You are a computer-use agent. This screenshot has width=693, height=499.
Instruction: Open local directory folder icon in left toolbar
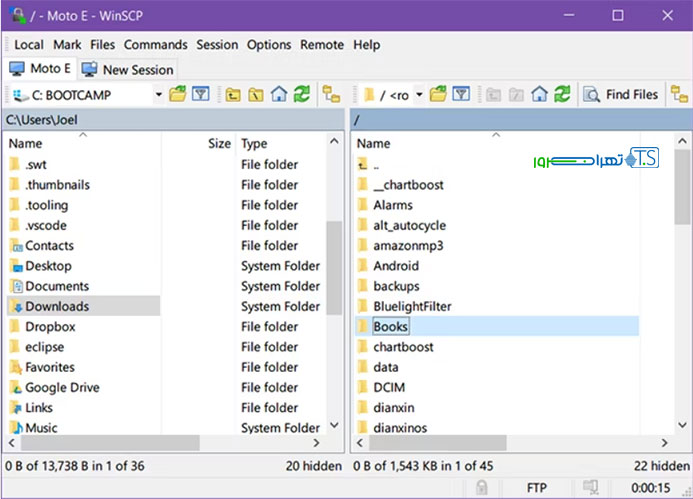click(x=178, y=95)
